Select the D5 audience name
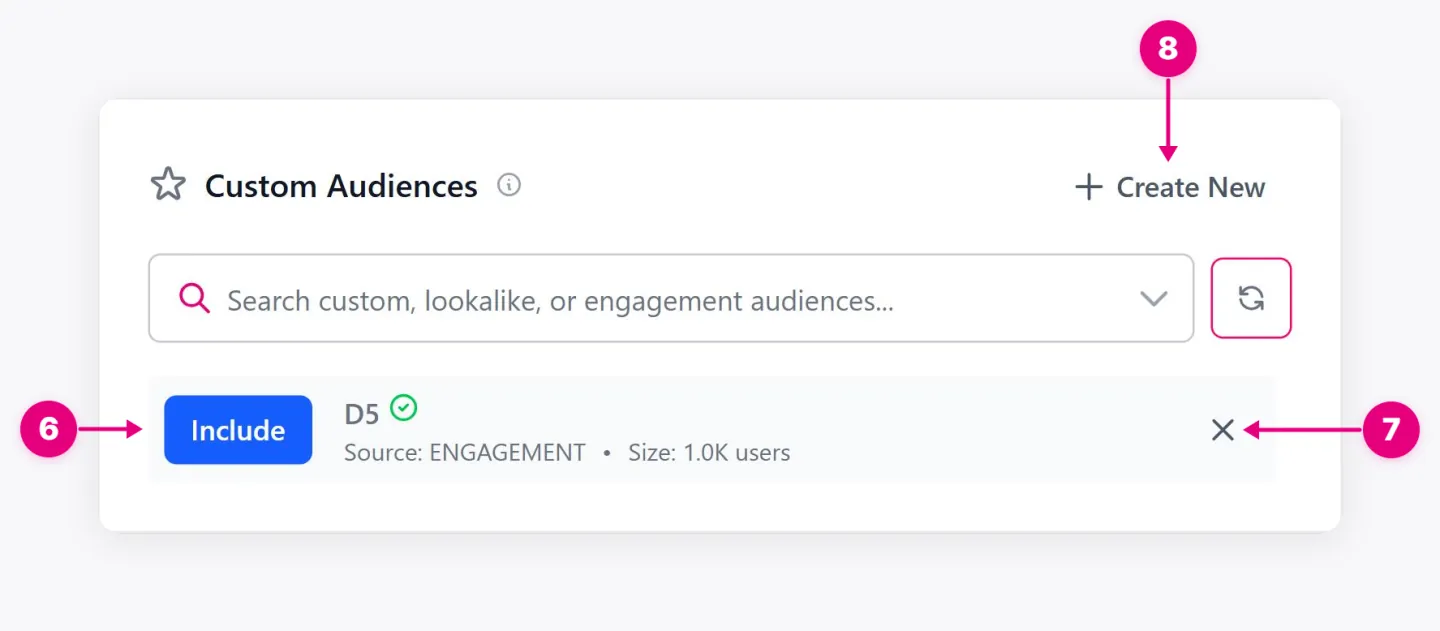Viewport: 1440px width, 631px height. click(362, 414)
